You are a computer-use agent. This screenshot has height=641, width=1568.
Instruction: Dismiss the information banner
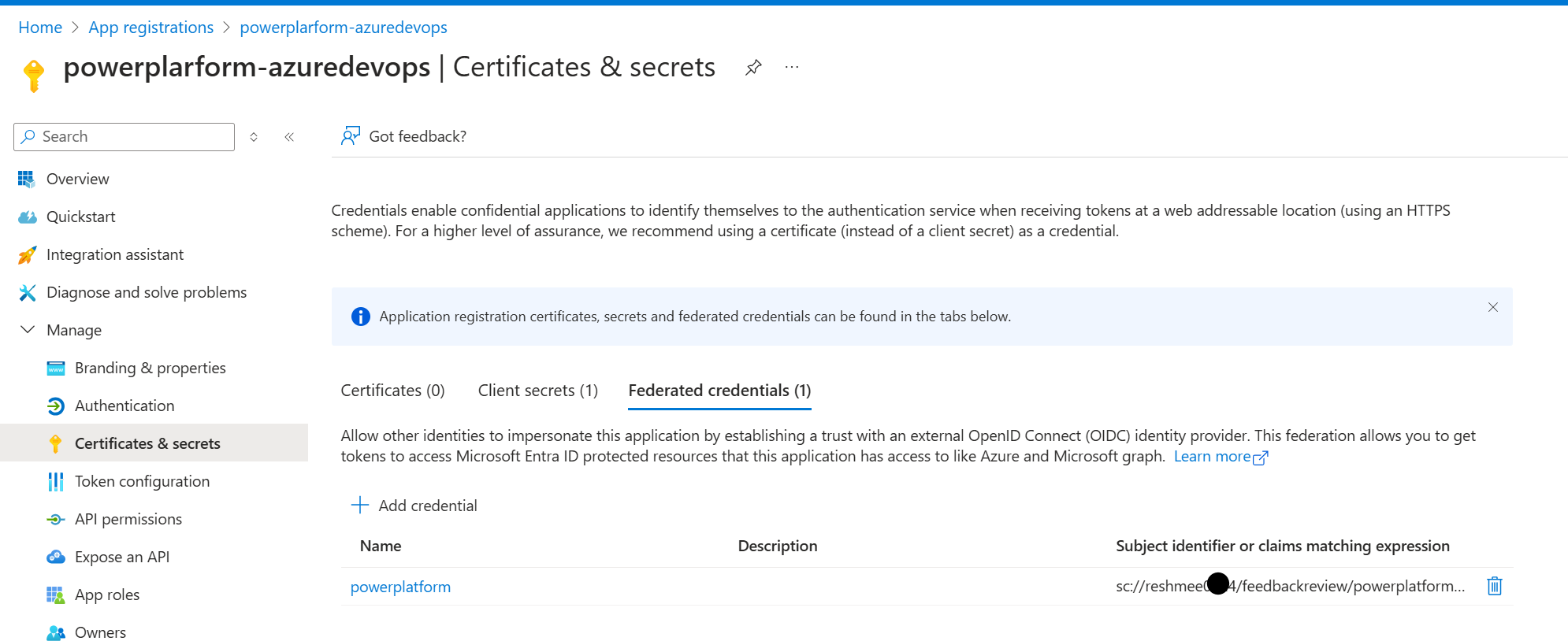[1492, 307]
